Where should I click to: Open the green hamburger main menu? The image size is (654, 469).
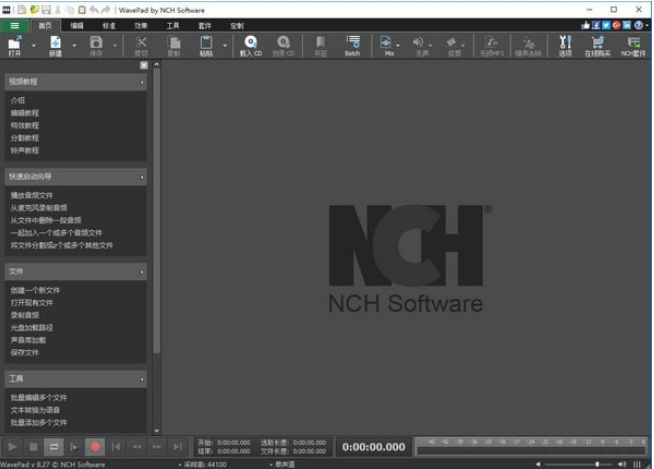pyautogui.click(x=14, y=25)
